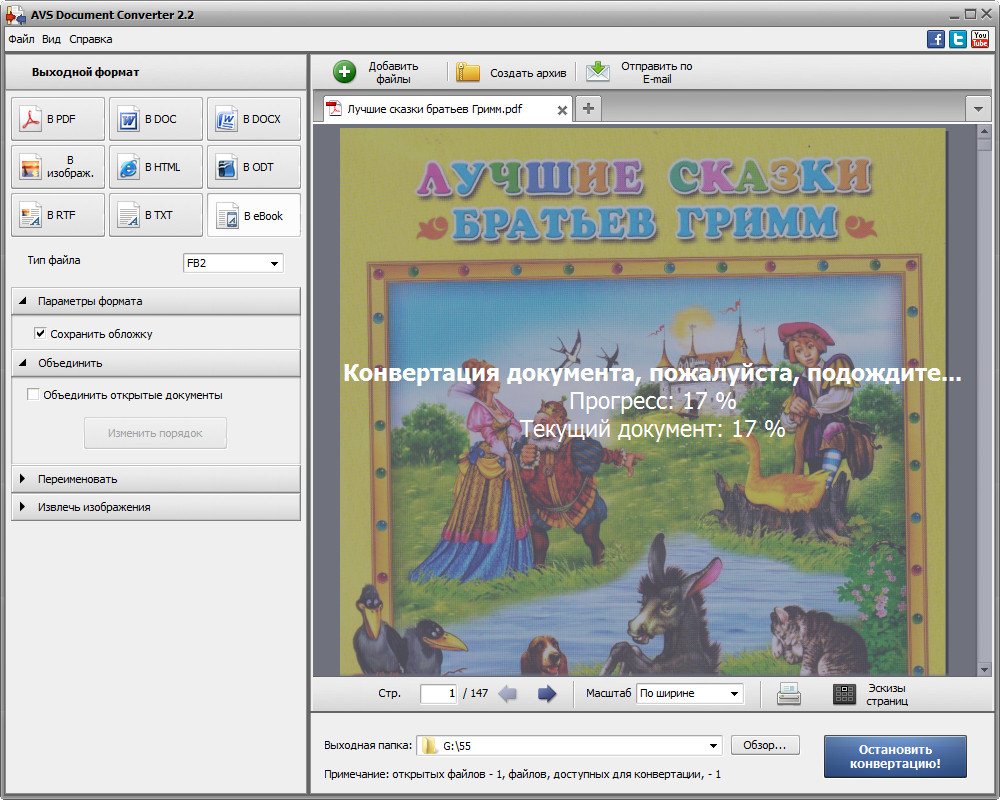Choose the DOCX output format button
This screenshot has height=800, width=1000.
tap(254, 119)
